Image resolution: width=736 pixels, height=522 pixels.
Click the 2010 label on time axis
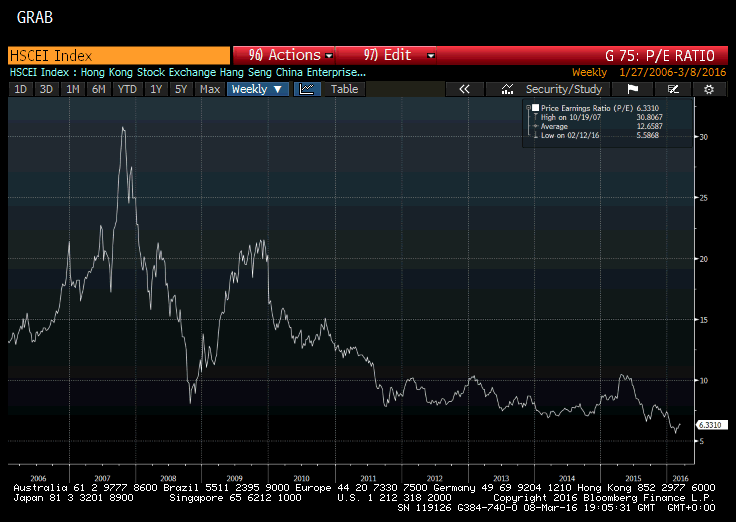[301, 478]
